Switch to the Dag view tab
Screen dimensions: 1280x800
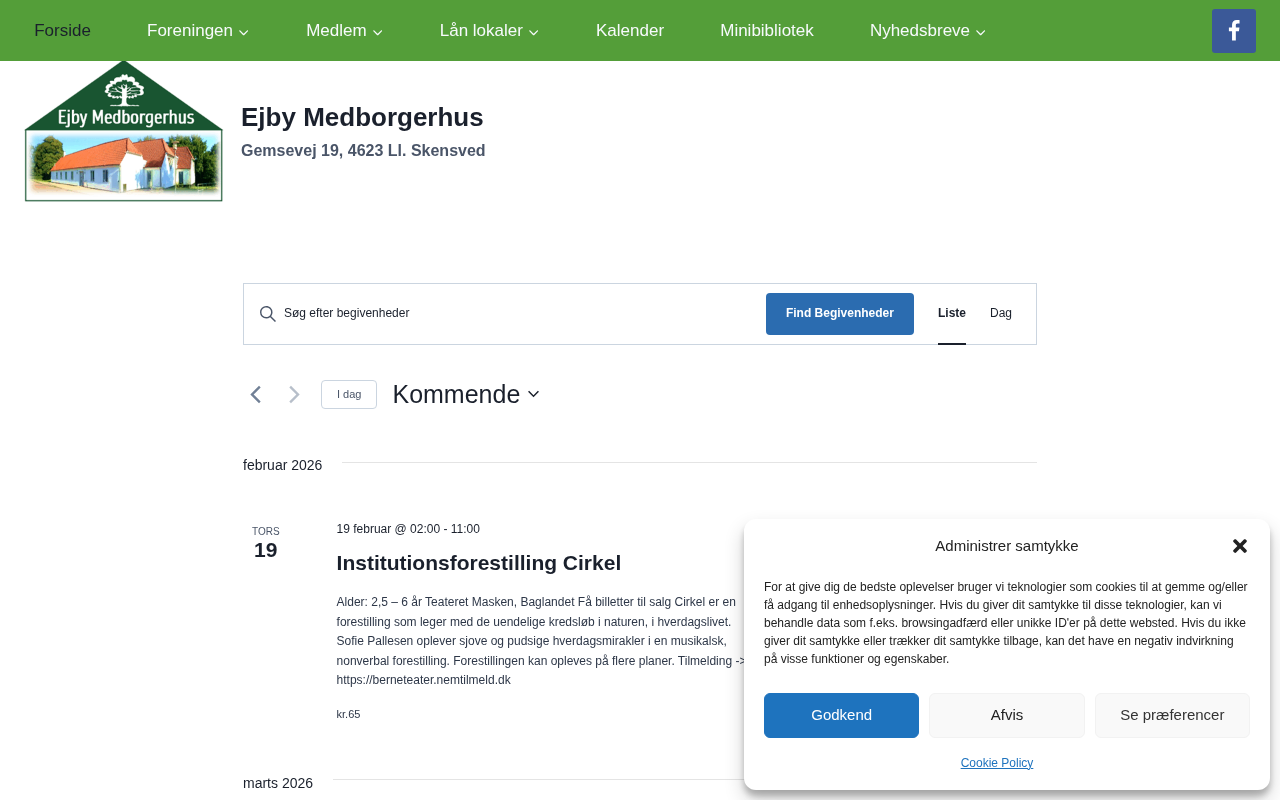[x=1001, y=313]
